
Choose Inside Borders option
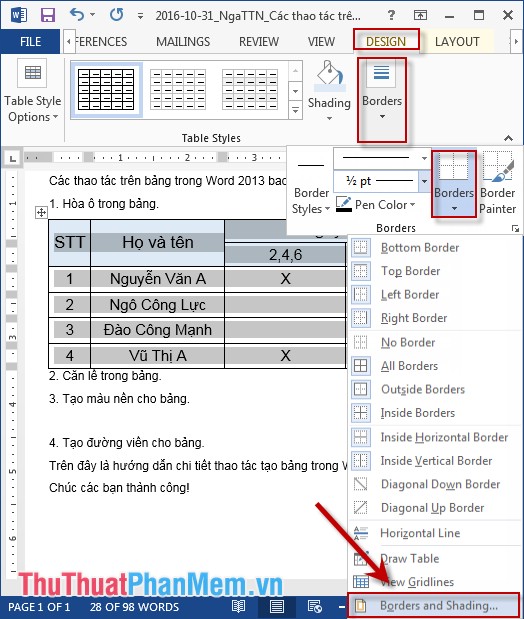(x=435, y=413)
